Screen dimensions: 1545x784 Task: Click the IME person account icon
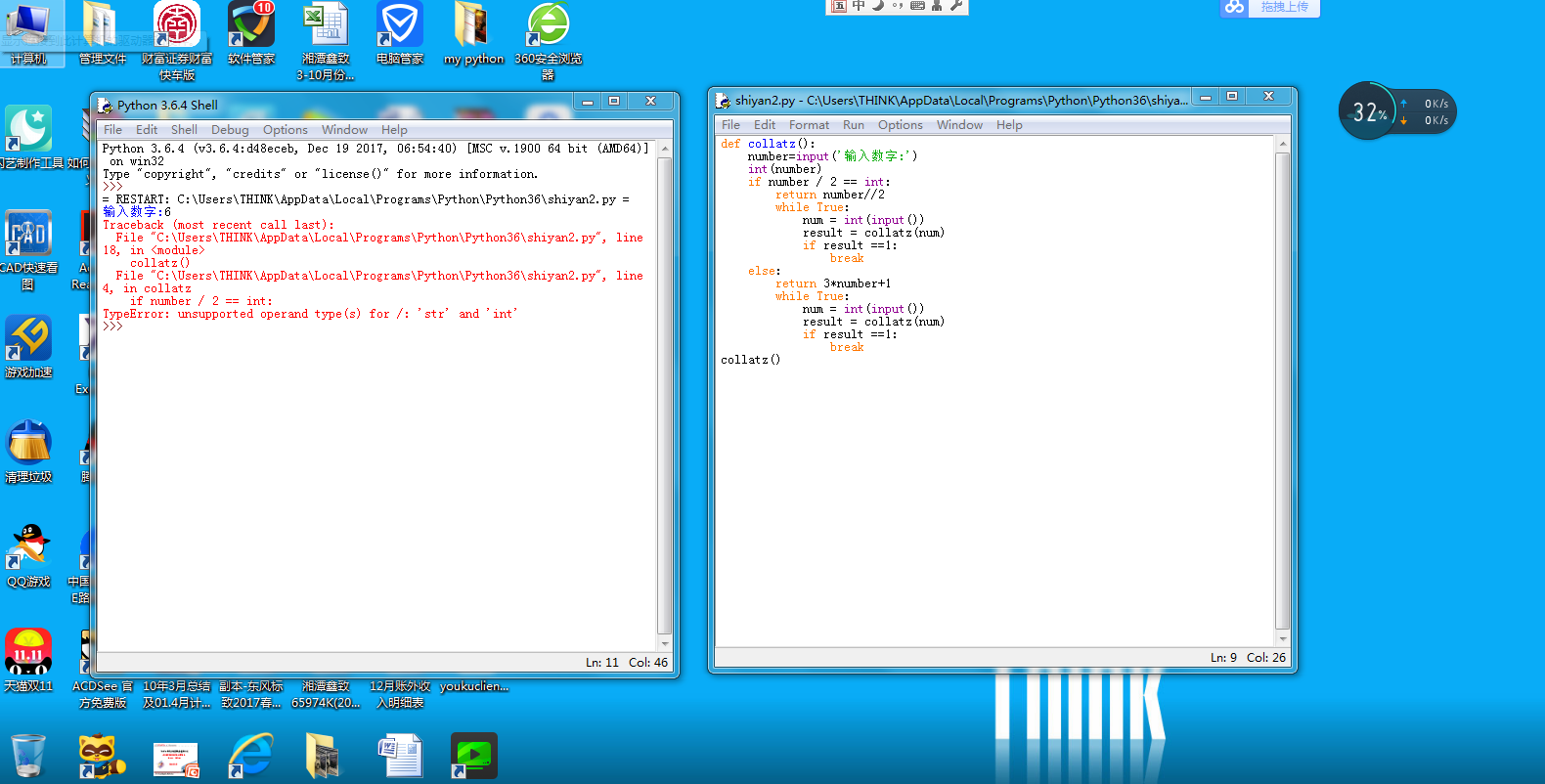(x=937, y=6)
